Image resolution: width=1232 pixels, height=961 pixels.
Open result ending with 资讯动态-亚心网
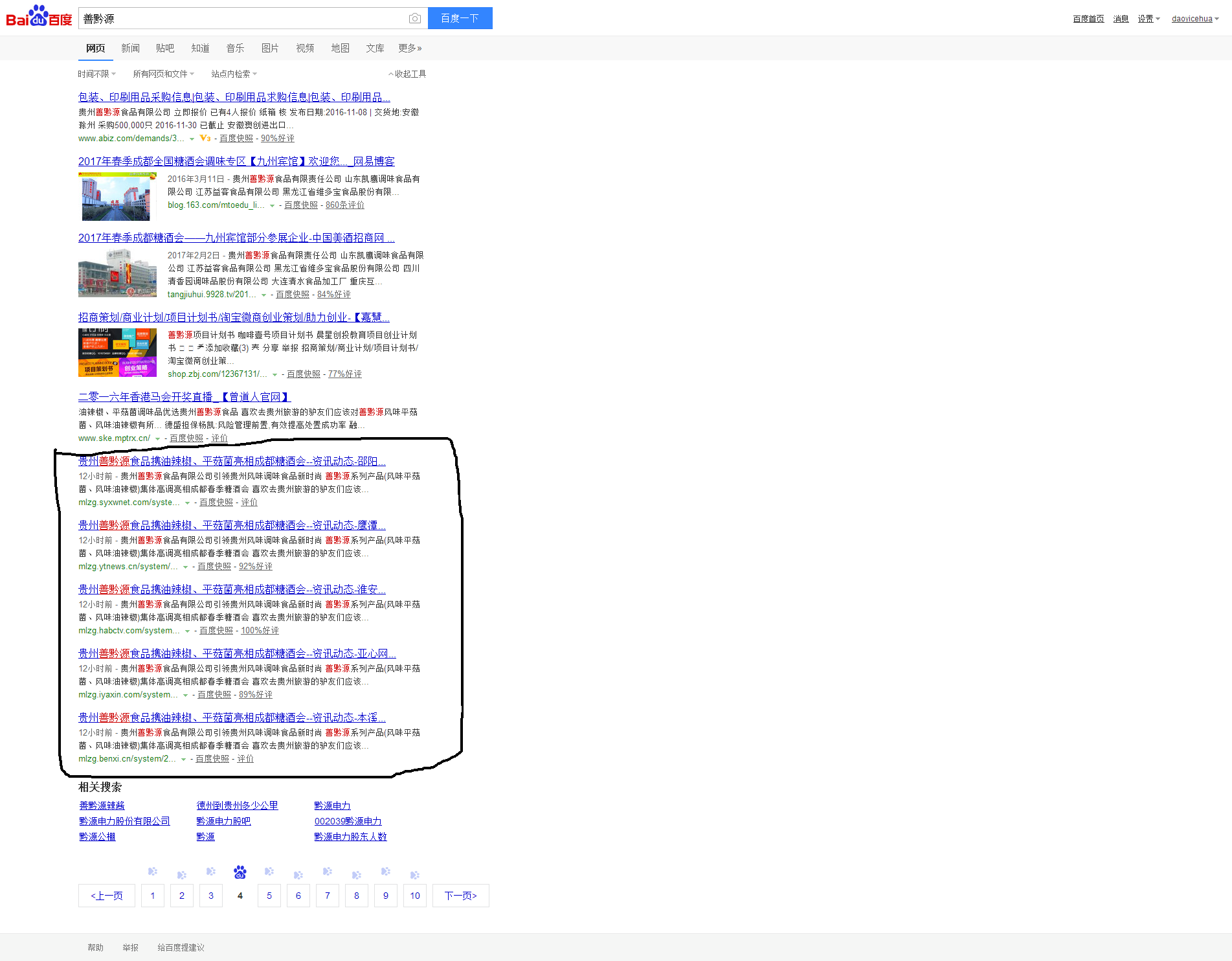[x=237, y=653]
